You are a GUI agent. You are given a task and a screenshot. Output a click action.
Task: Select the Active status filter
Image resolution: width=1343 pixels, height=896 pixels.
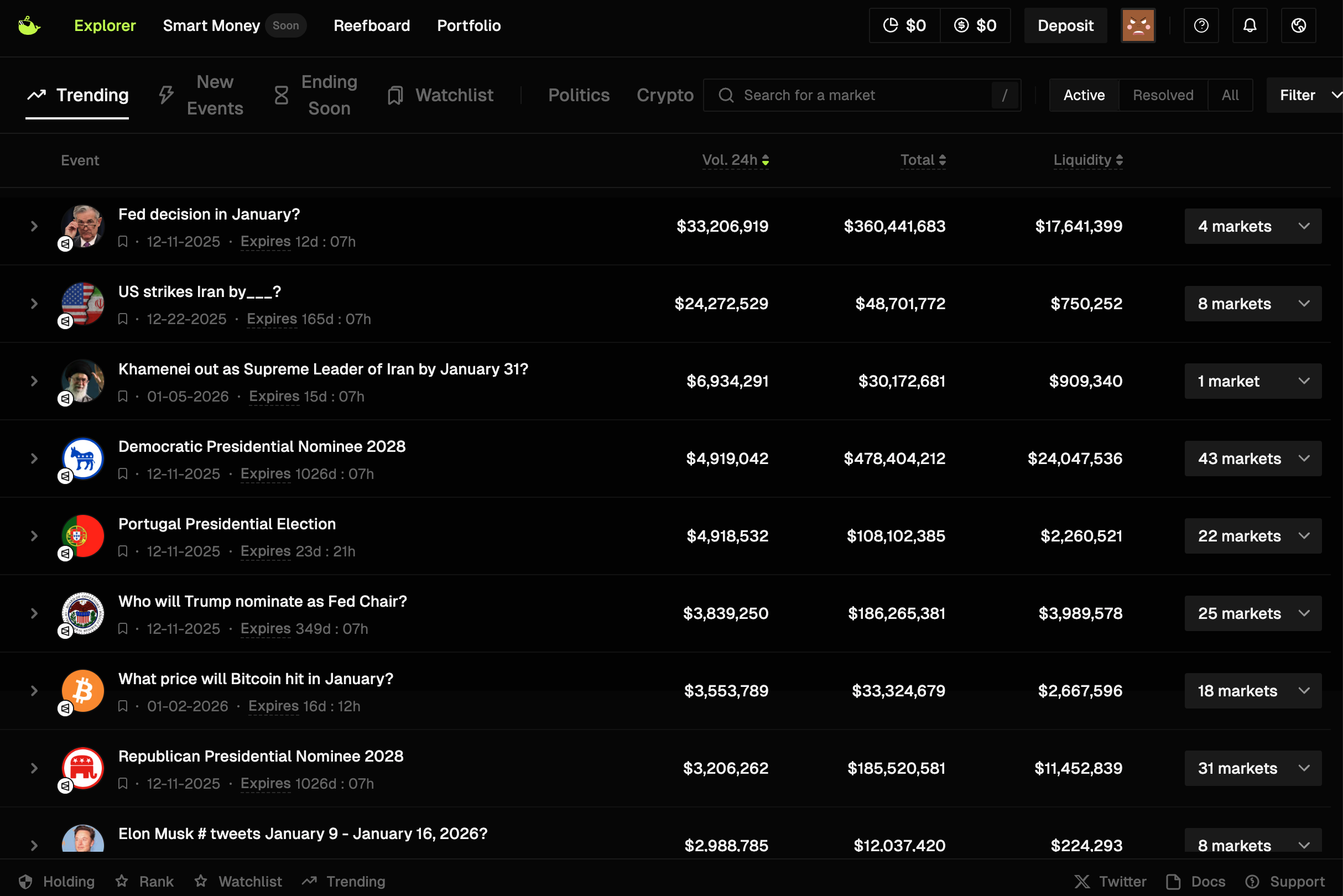1084,95
